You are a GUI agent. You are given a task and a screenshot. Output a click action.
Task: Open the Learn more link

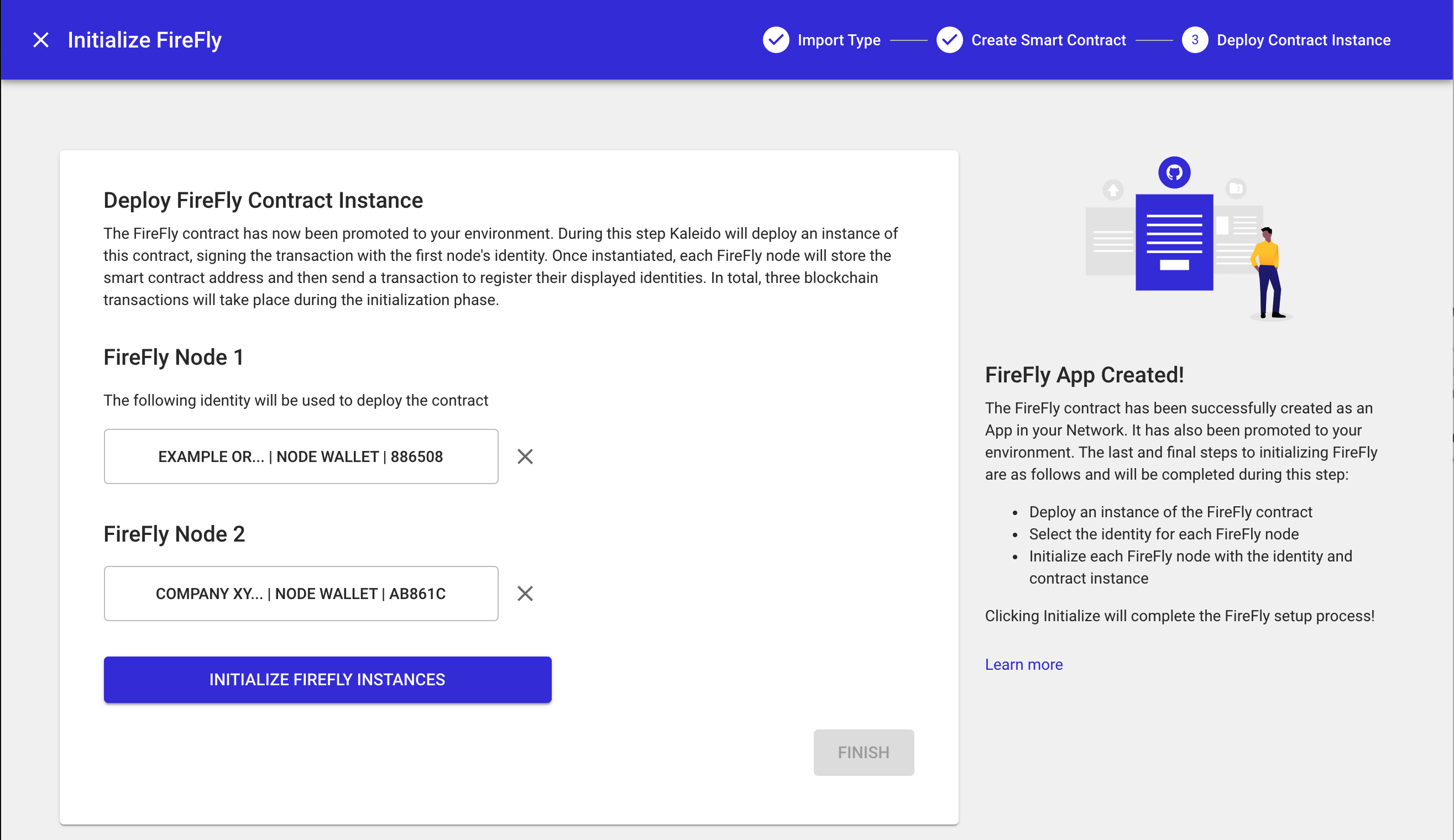(x=1023, y=665)
